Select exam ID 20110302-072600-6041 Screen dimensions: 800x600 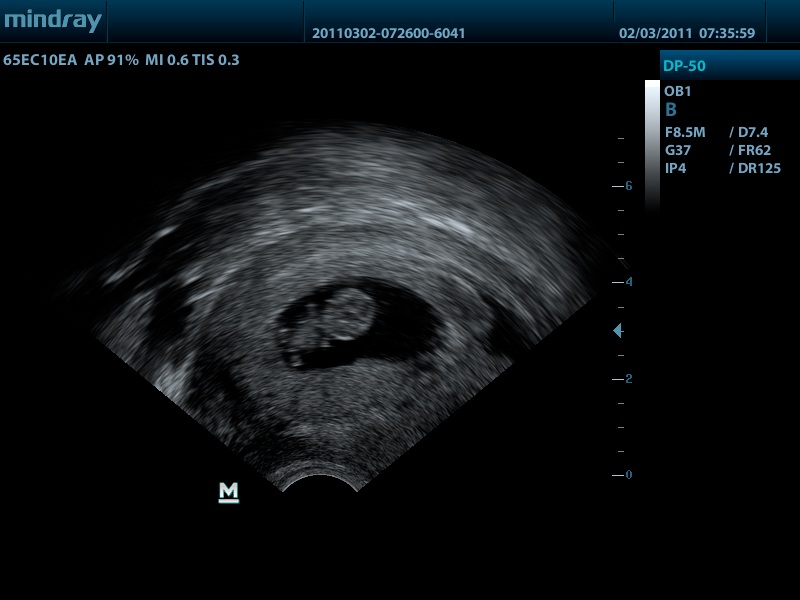pyautogui.click(x=388, y=34)
